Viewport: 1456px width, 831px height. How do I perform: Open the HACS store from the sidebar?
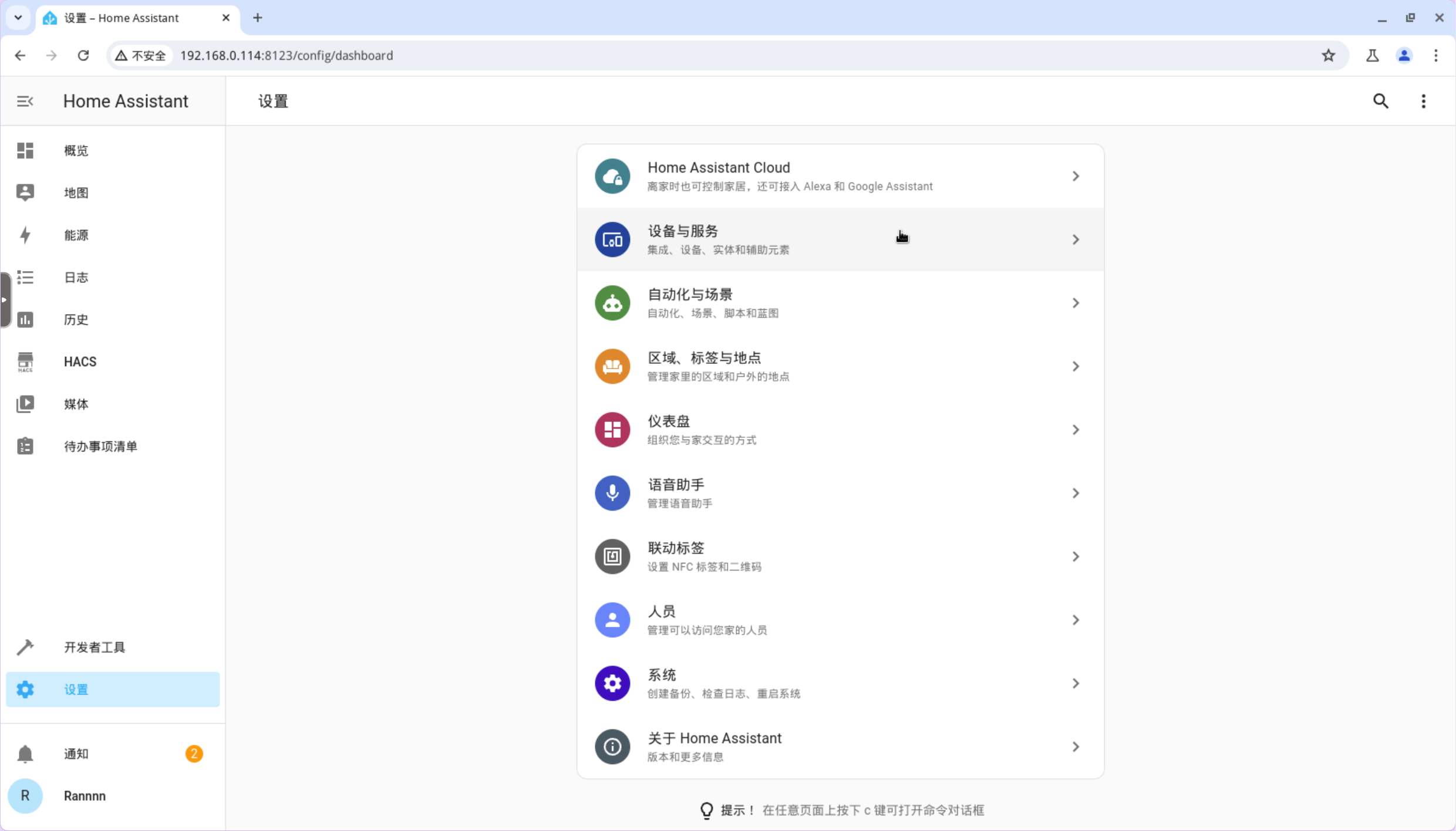pyautogui.click(x=80, y=362)
